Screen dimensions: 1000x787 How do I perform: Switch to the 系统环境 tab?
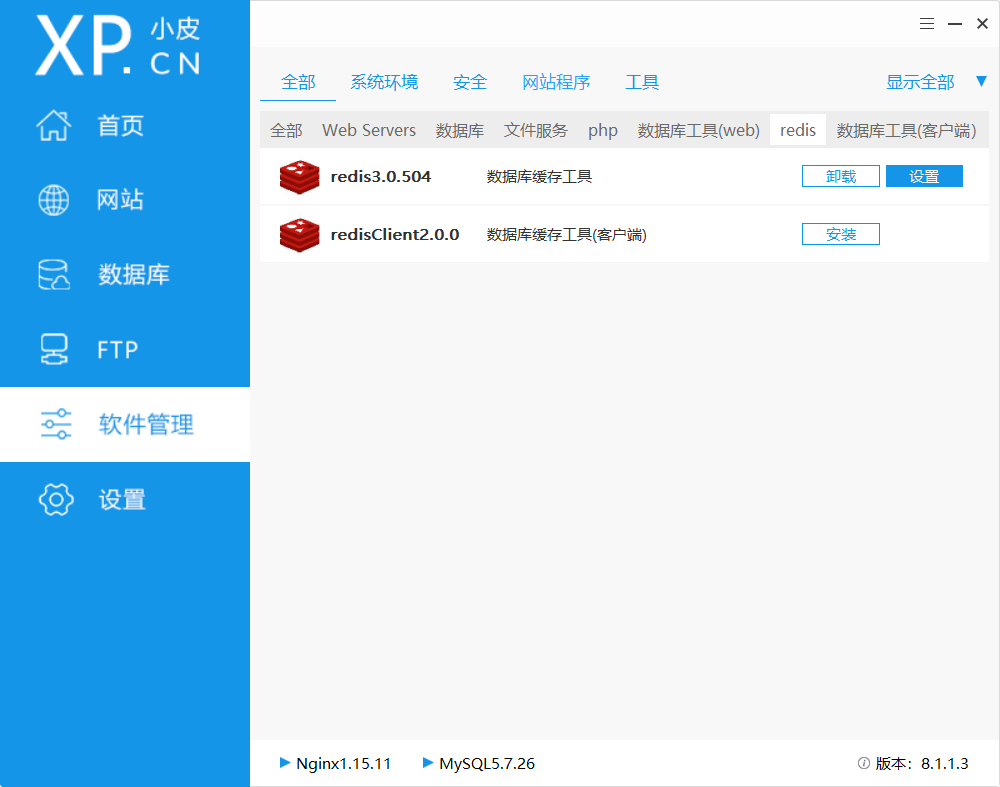pos(384,82)
